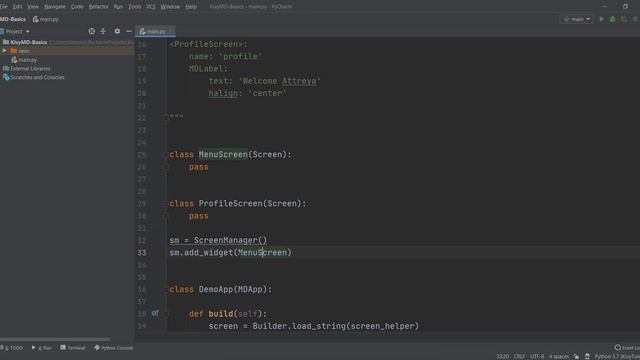This screenshot has width=640, height=360.
Task: Open the Navigate menu
Action: coord(55,7)
